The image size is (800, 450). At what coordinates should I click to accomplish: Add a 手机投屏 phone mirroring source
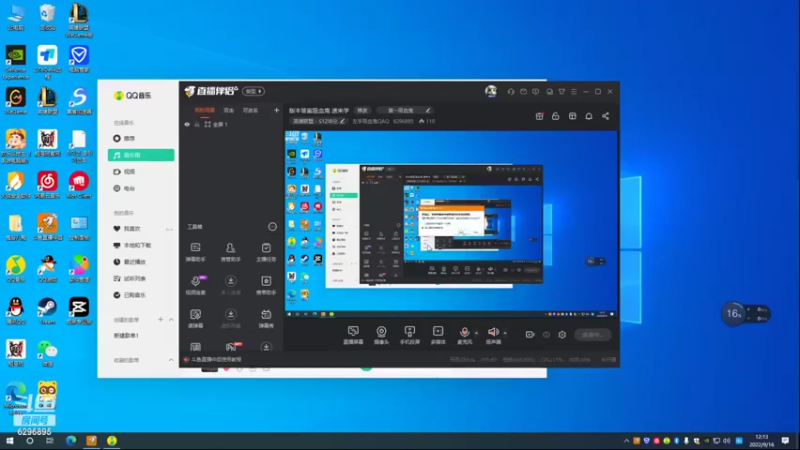(x=410, y=335)
